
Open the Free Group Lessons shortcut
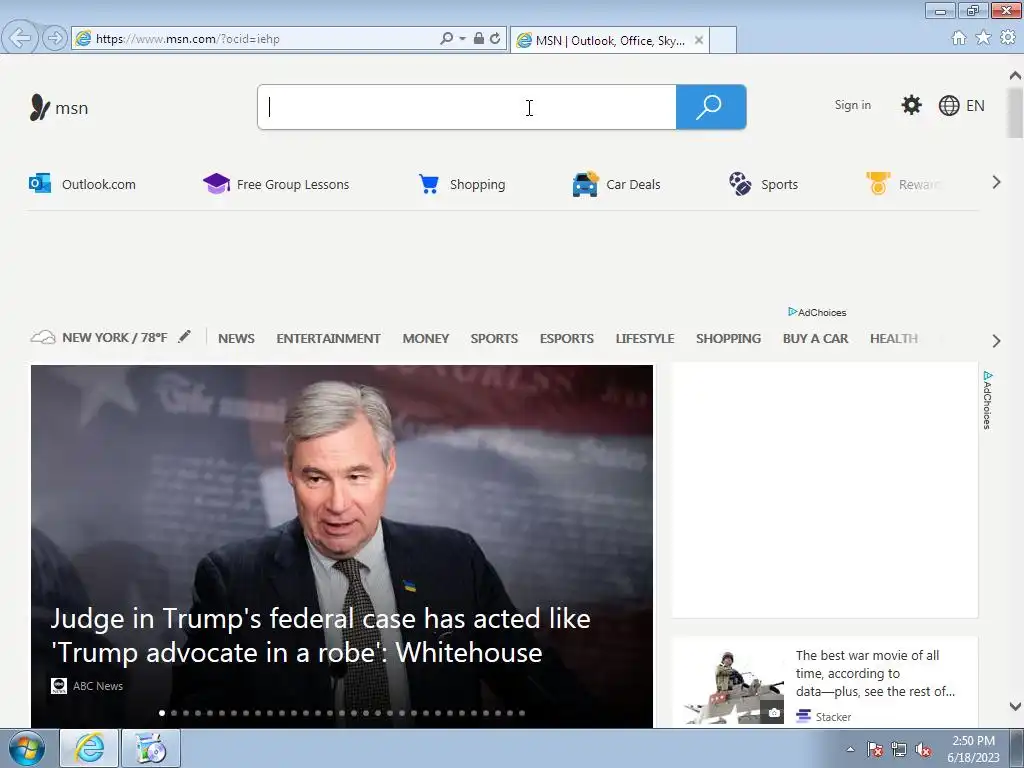click(276, 184)
